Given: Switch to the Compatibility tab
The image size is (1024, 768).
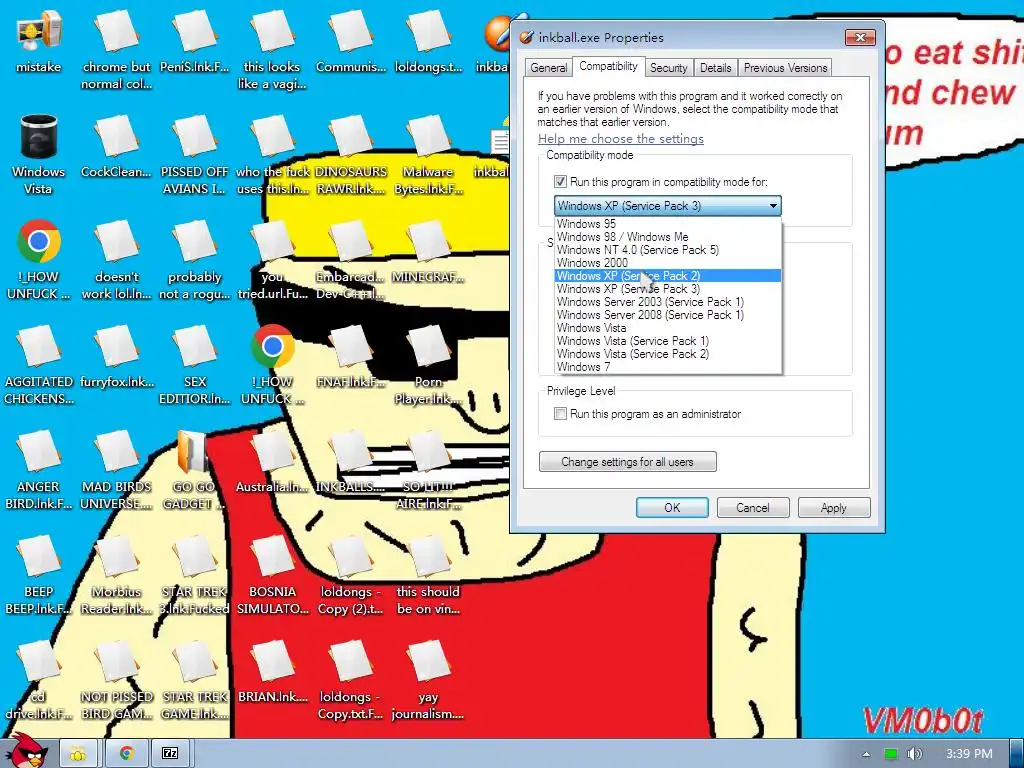Looking at the screenshot, I should [609, 66].
